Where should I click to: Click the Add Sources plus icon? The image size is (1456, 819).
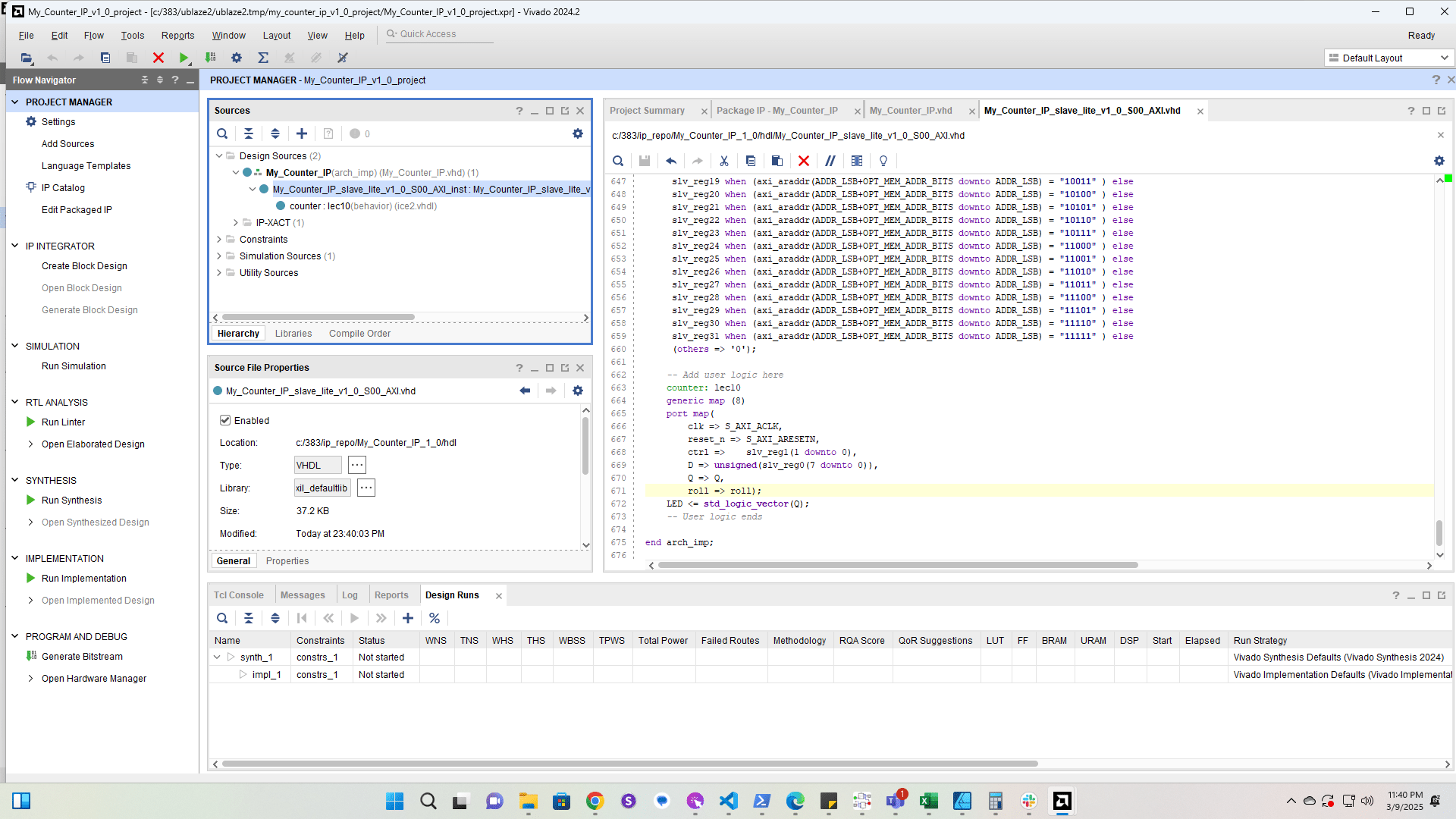click(x=302, y=133)
